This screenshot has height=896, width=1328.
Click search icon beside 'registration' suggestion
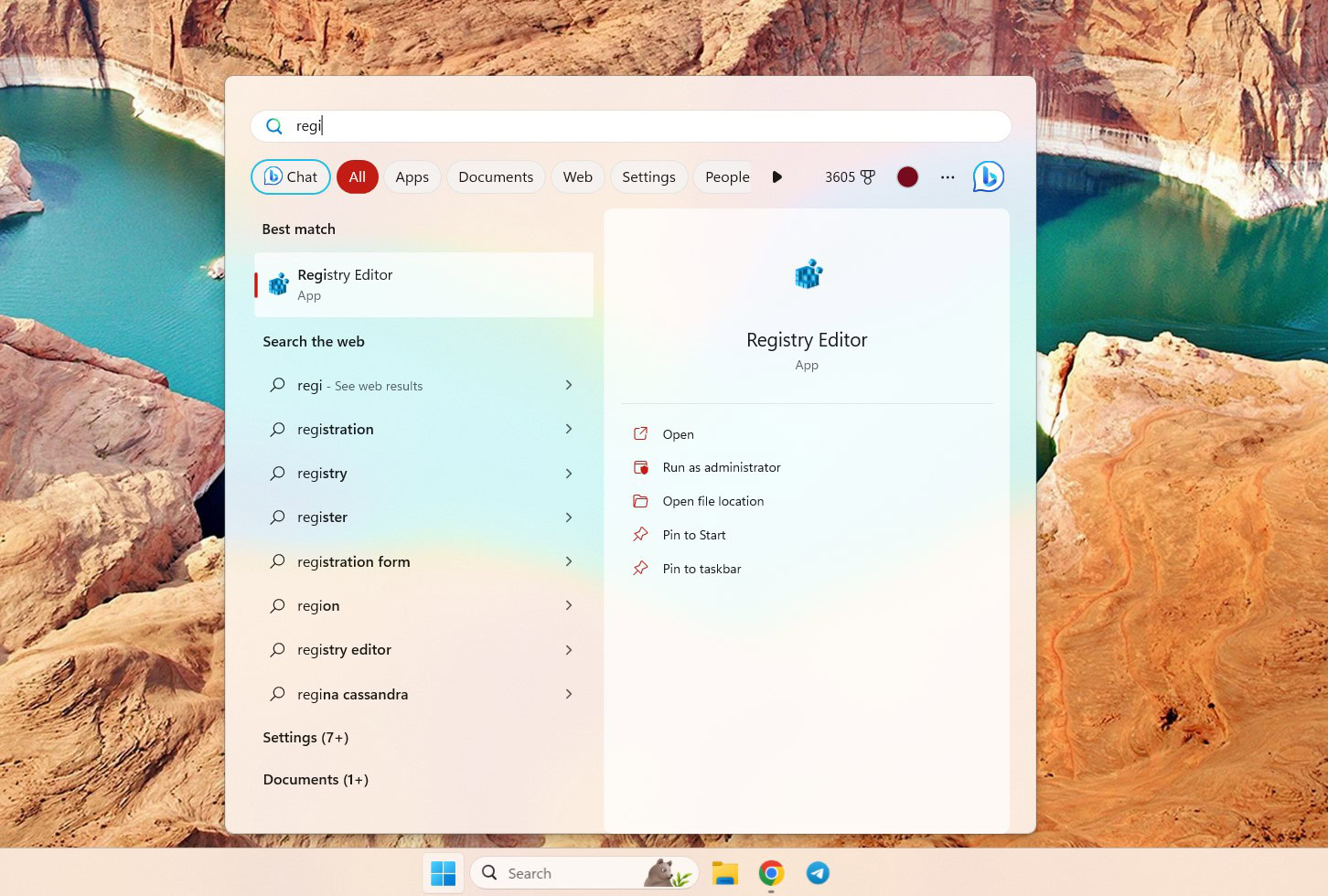coord(278,429)
